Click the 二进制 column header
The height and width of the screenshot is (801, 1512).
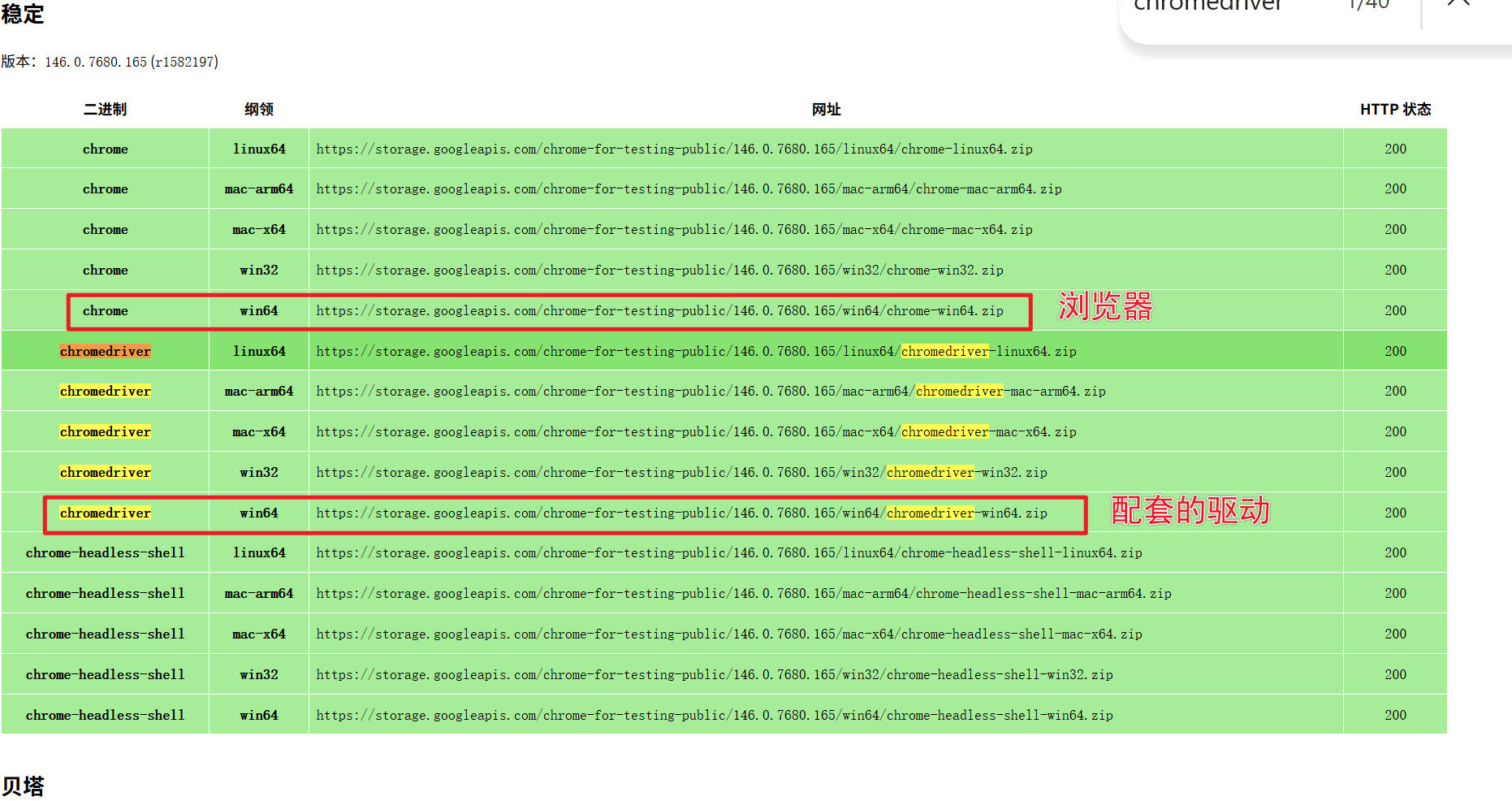click(105, 110)
